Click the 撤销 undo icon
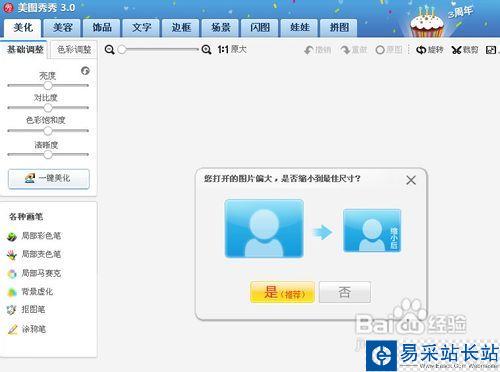Viewport: 500px width, 372px height. pyautogui.click(x=309, y=50)
